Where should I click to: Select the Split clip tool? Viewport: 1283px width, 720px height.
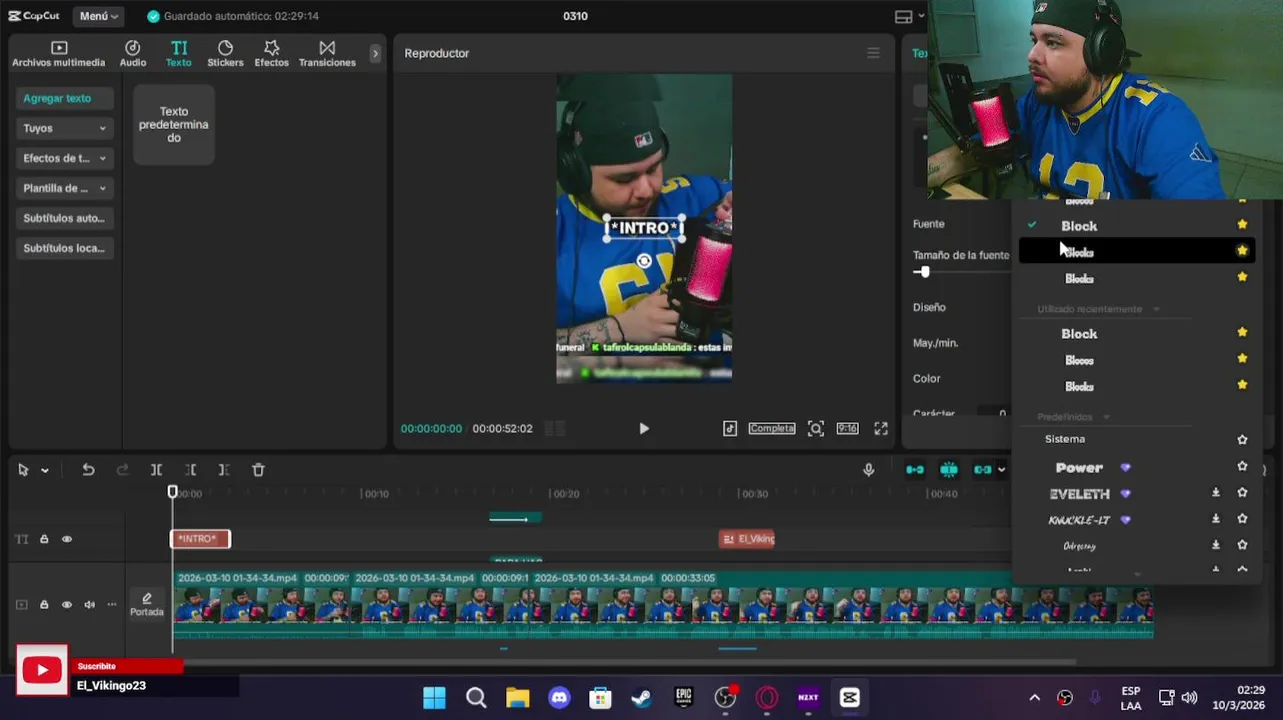(156, 470)
